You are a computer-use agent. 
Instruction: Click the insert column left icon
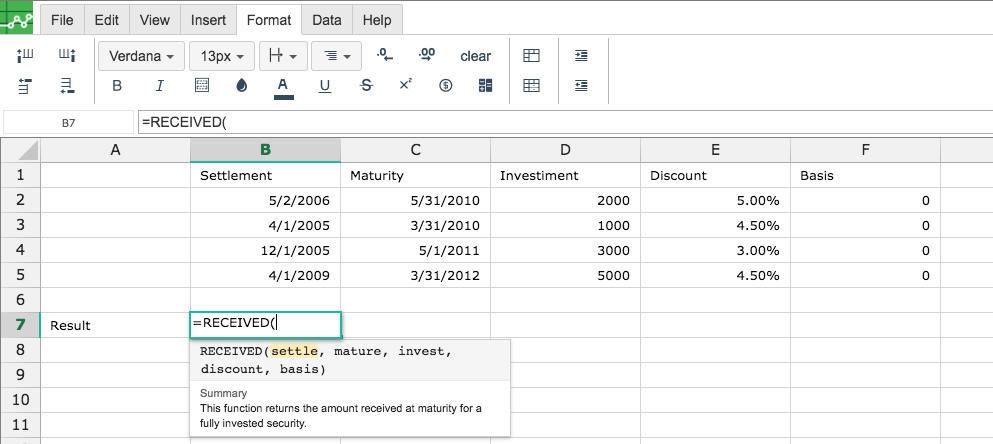[x=25, y=56]
